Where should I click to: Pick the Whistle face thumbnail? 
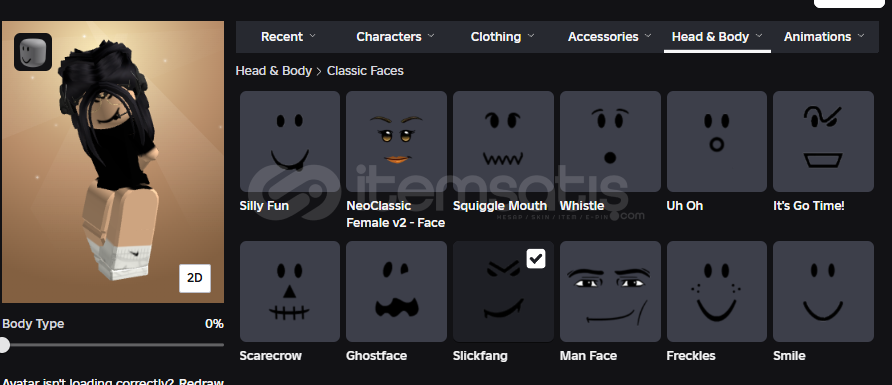[610, 142]
